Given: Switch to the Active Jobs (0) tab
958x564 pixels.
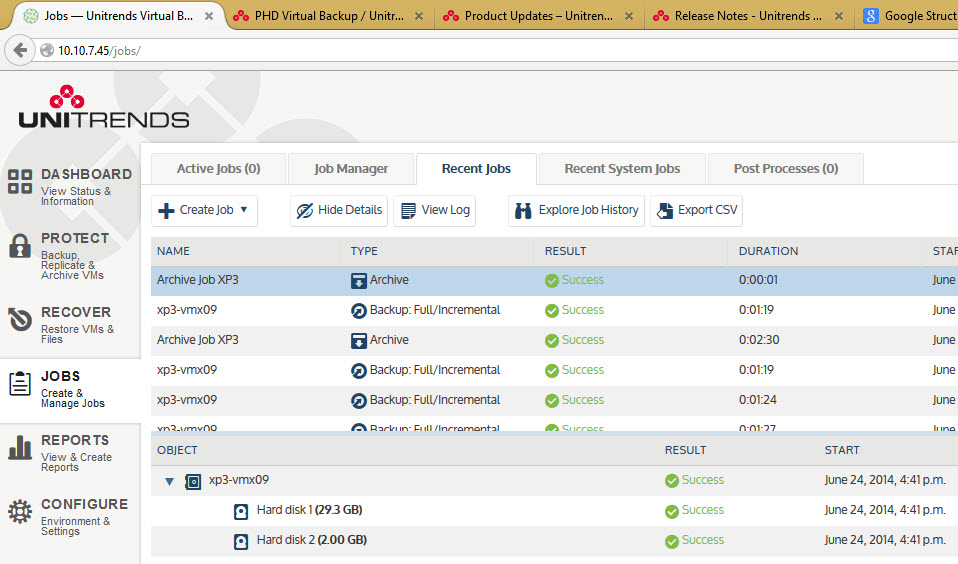Looking at the screenshot, I should (218, 169).
